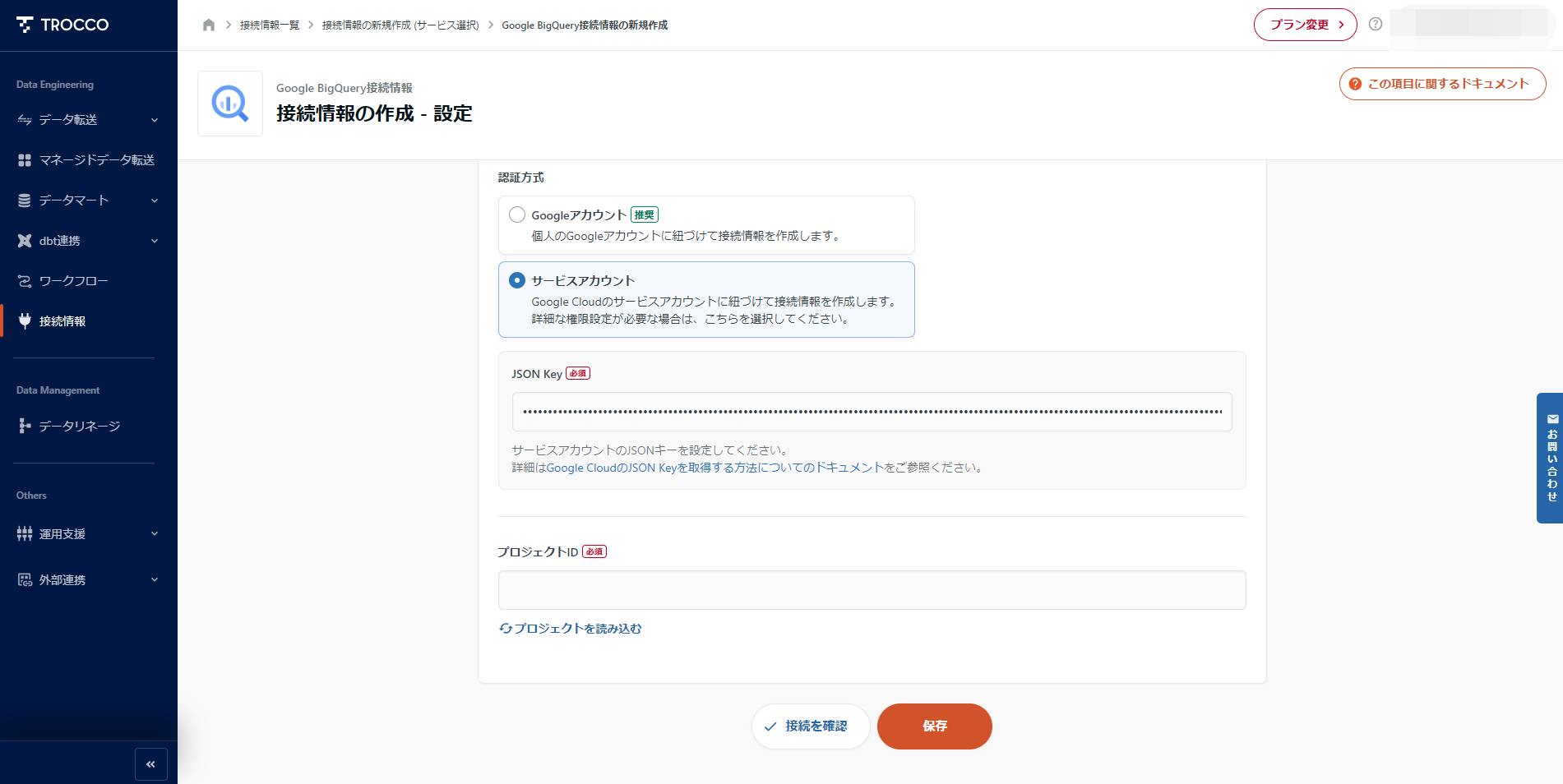This screenshot has width=1563, height=784.
Task: Open Google Cloud JSON Key documentation link
Action: [x=714, y=468]
